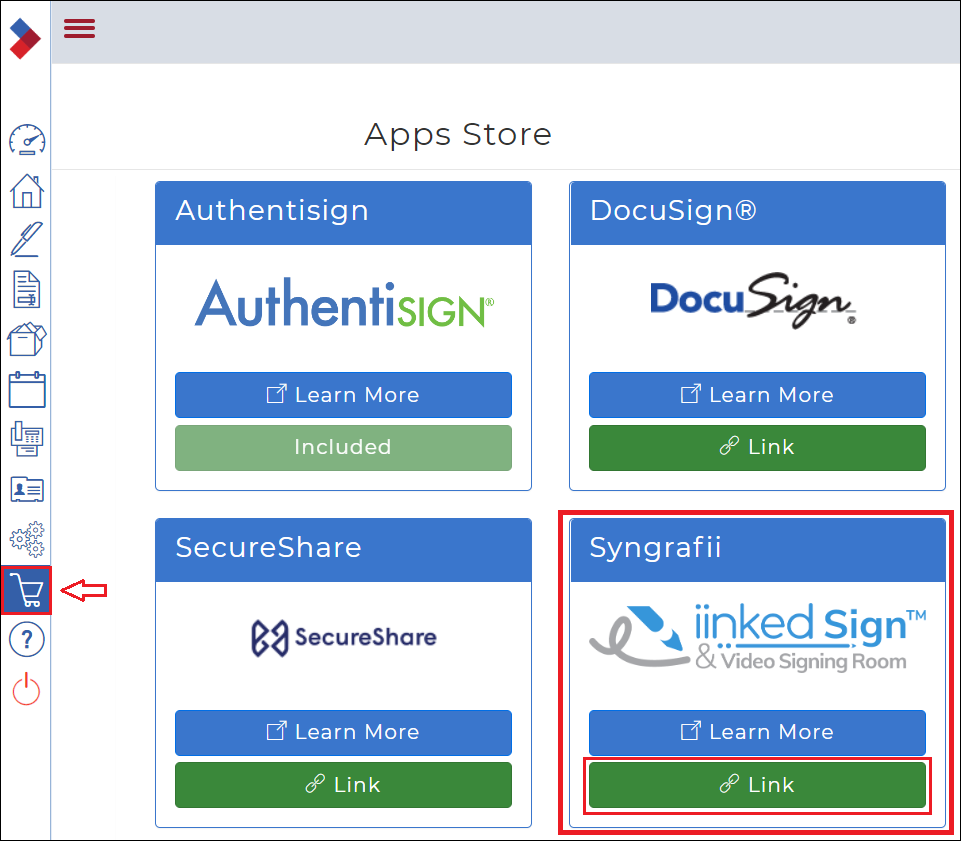Click the app logo in the corner

[x=25, y=39]
